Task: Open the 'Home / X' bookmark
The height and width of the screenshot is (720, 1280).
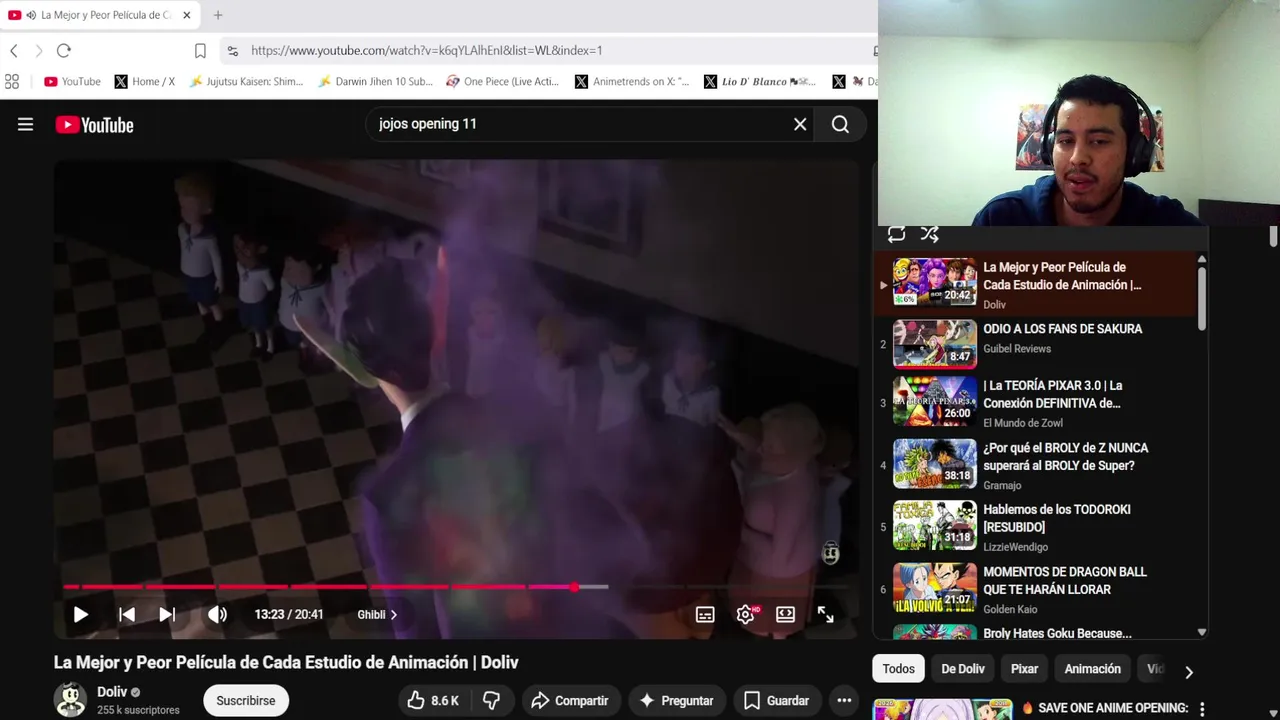Action: (145, 81)
